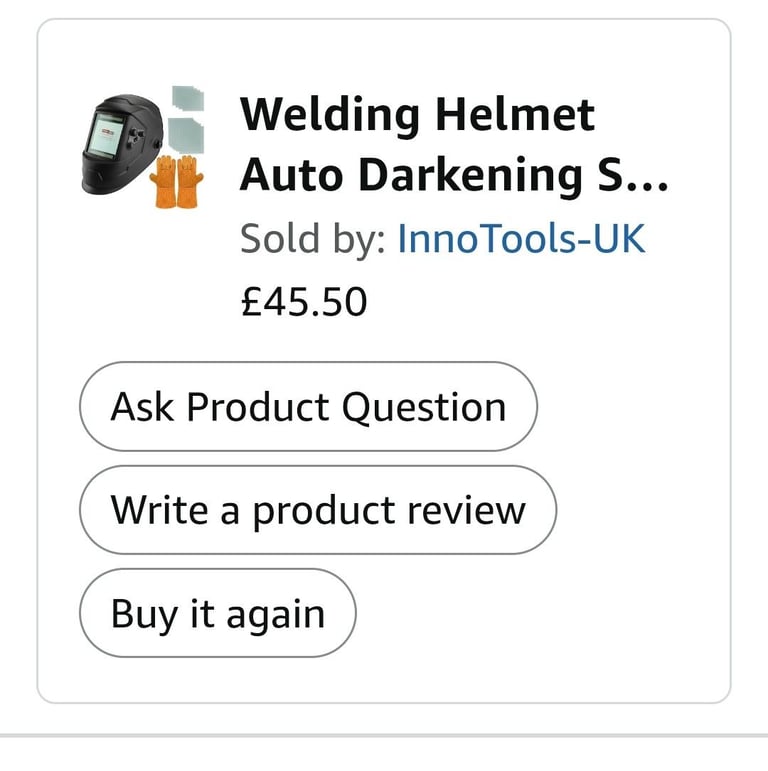Ask the seller a question about this helmet

[308, 407]
